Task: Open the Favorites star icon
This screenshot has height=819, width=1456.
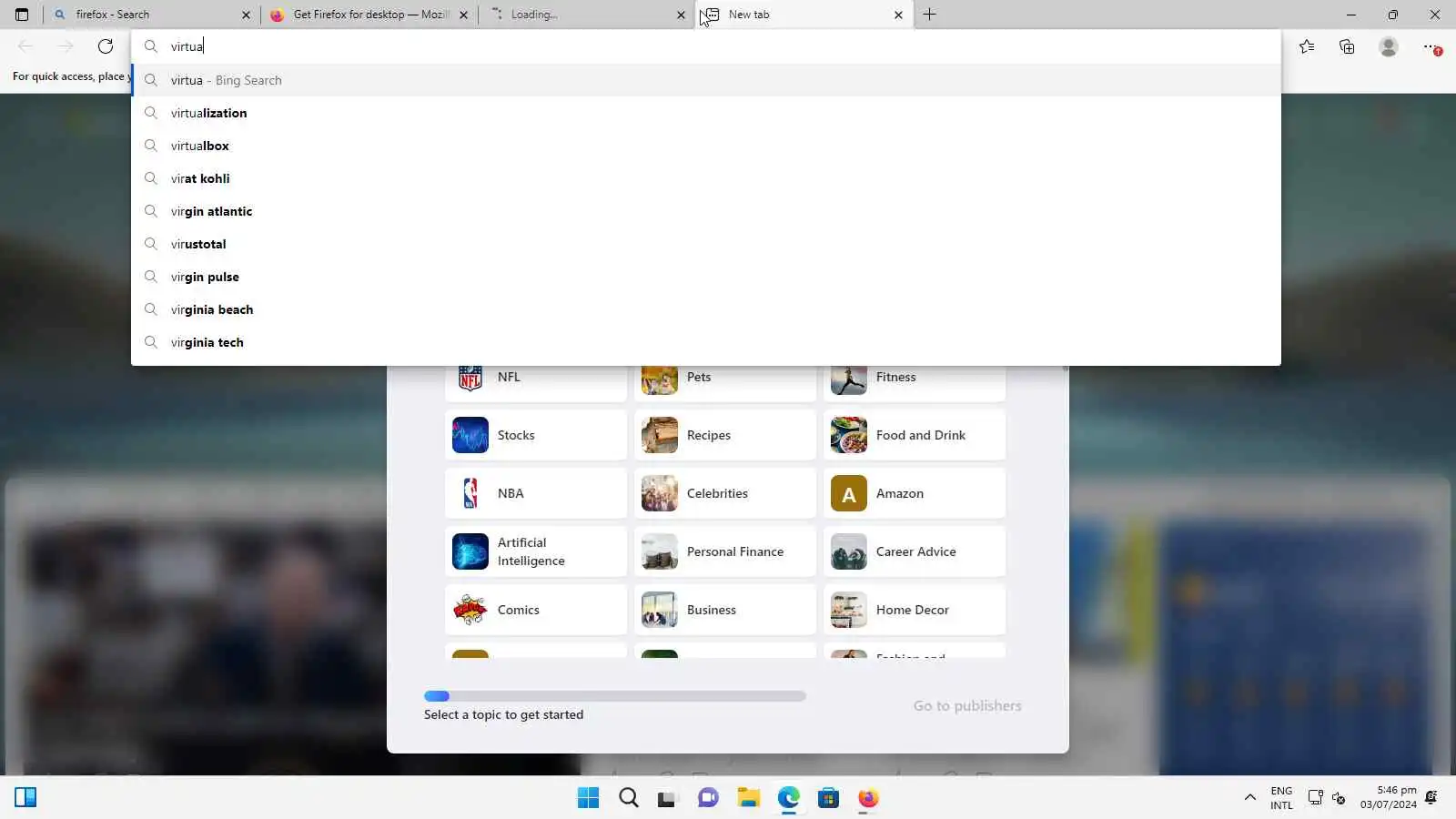Action: click(x=1307, y=46)
